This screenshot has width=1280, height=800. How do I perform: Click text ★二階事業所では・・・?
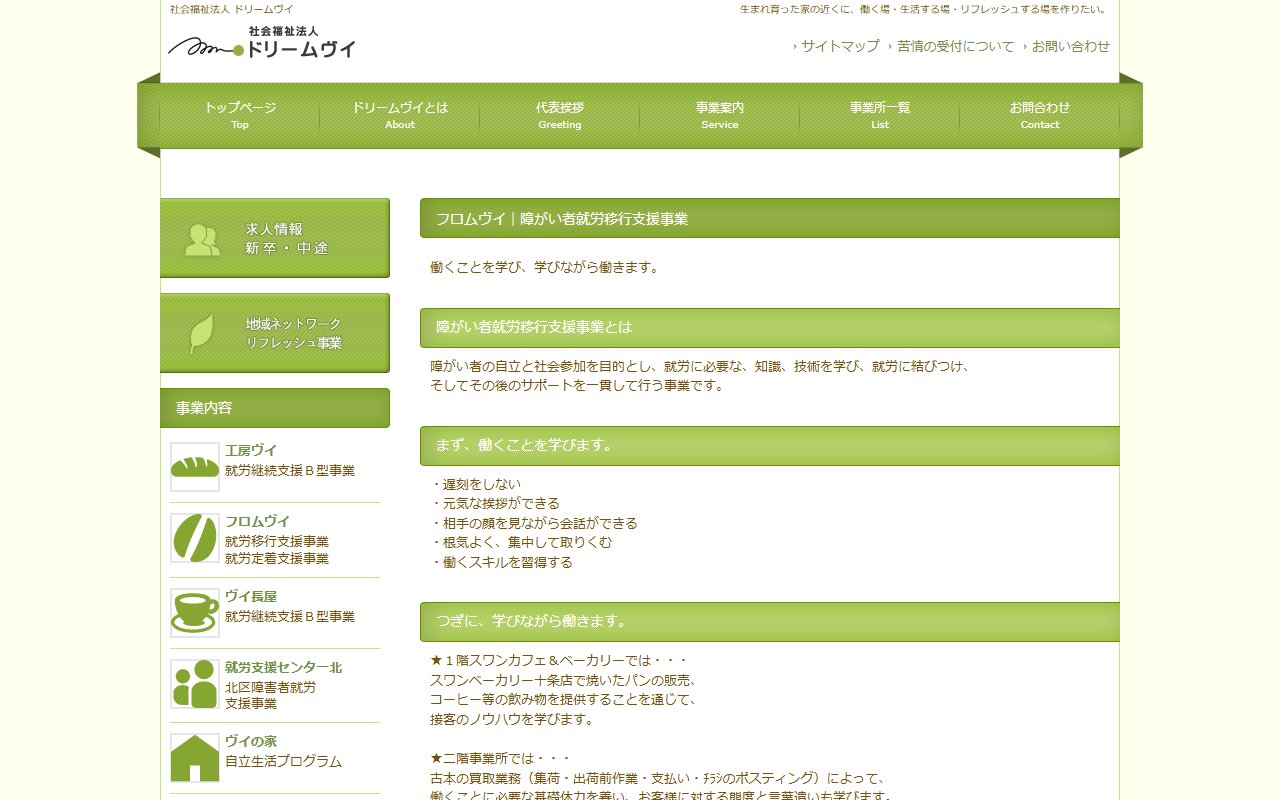(x=500, y=759)
